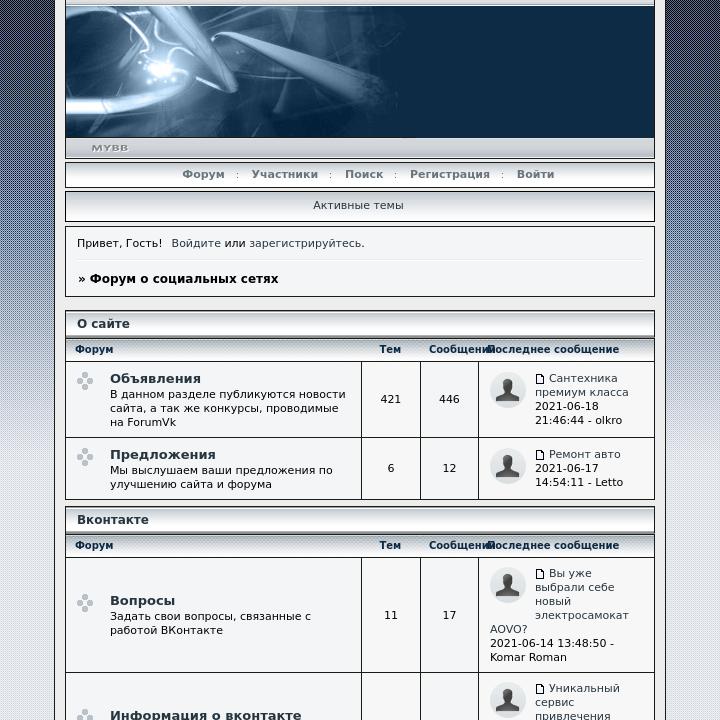Open the Участники menu item
The width and height of the screenshot is (720, 720).
284,174
